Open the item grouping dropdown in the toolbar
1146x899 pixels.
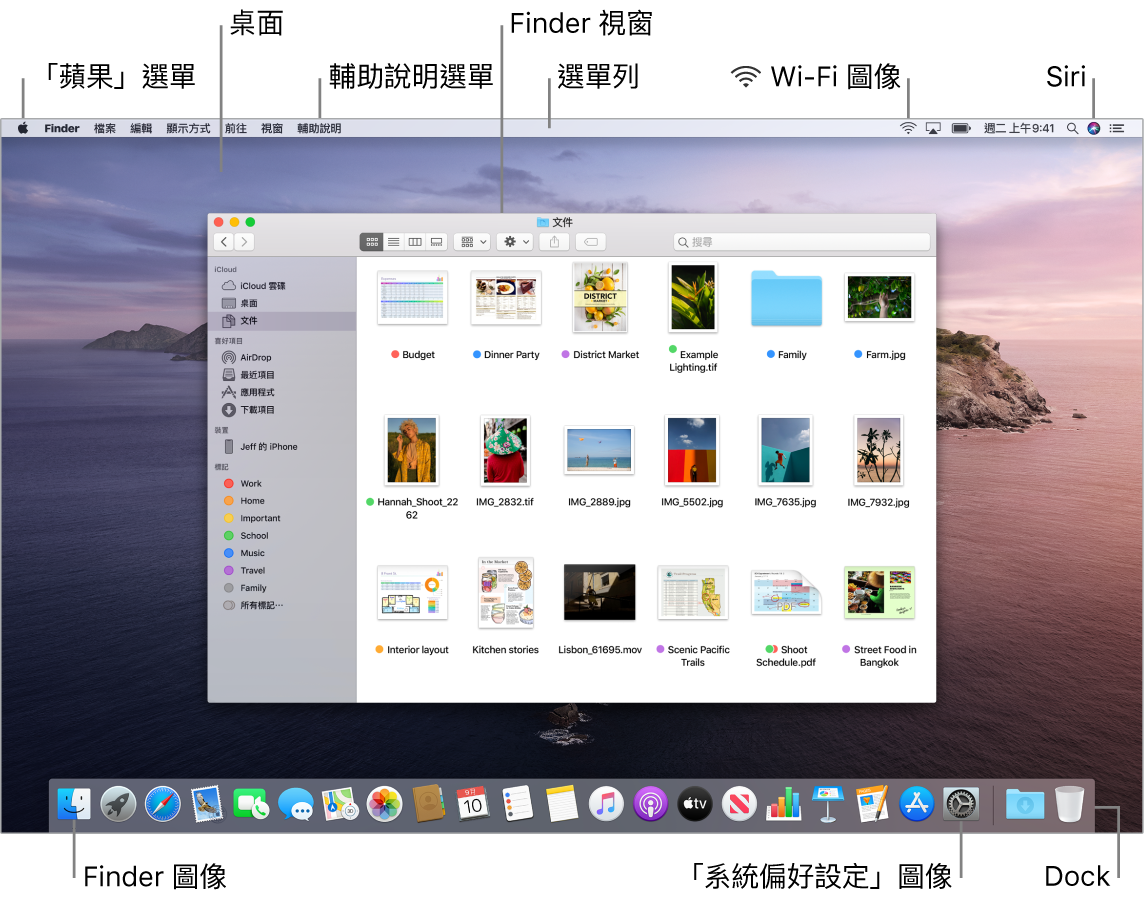pyautogui.click(x=472, y=241)
